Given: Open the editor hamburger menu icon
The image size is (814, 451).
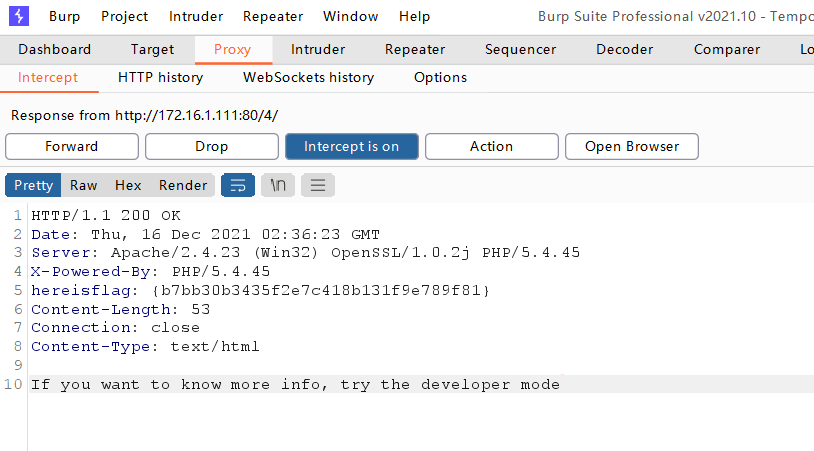Looking at the screenshot, I should click(x=318, y=185).
